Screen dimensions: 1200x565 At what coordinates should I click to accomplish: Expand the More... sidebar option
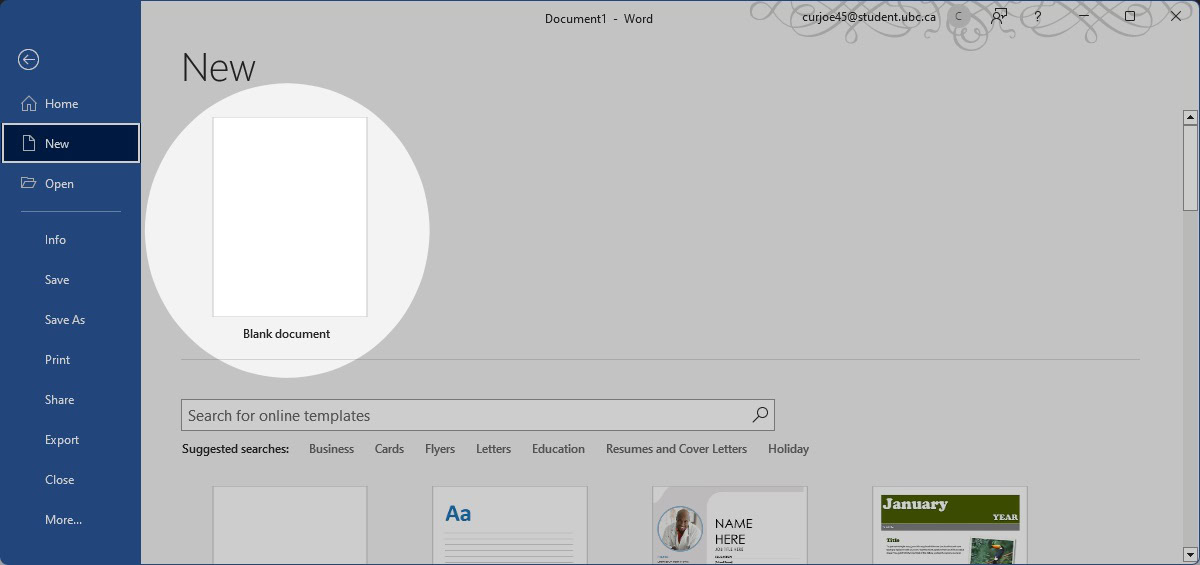click(63, 520)
